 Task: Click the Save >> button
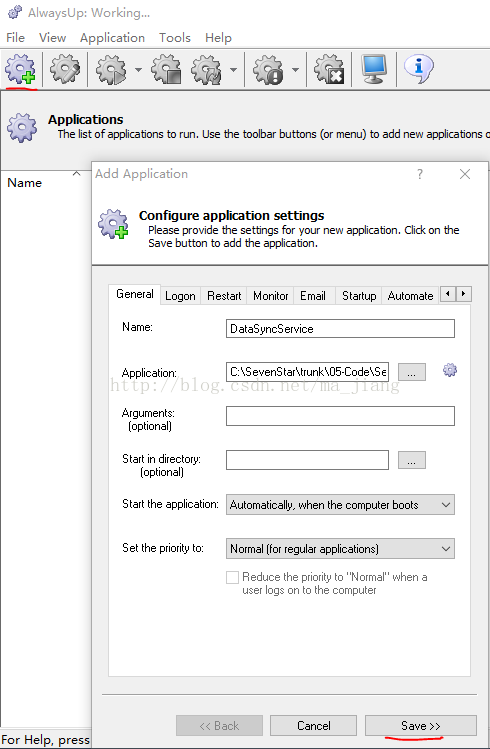pos(421,726)
